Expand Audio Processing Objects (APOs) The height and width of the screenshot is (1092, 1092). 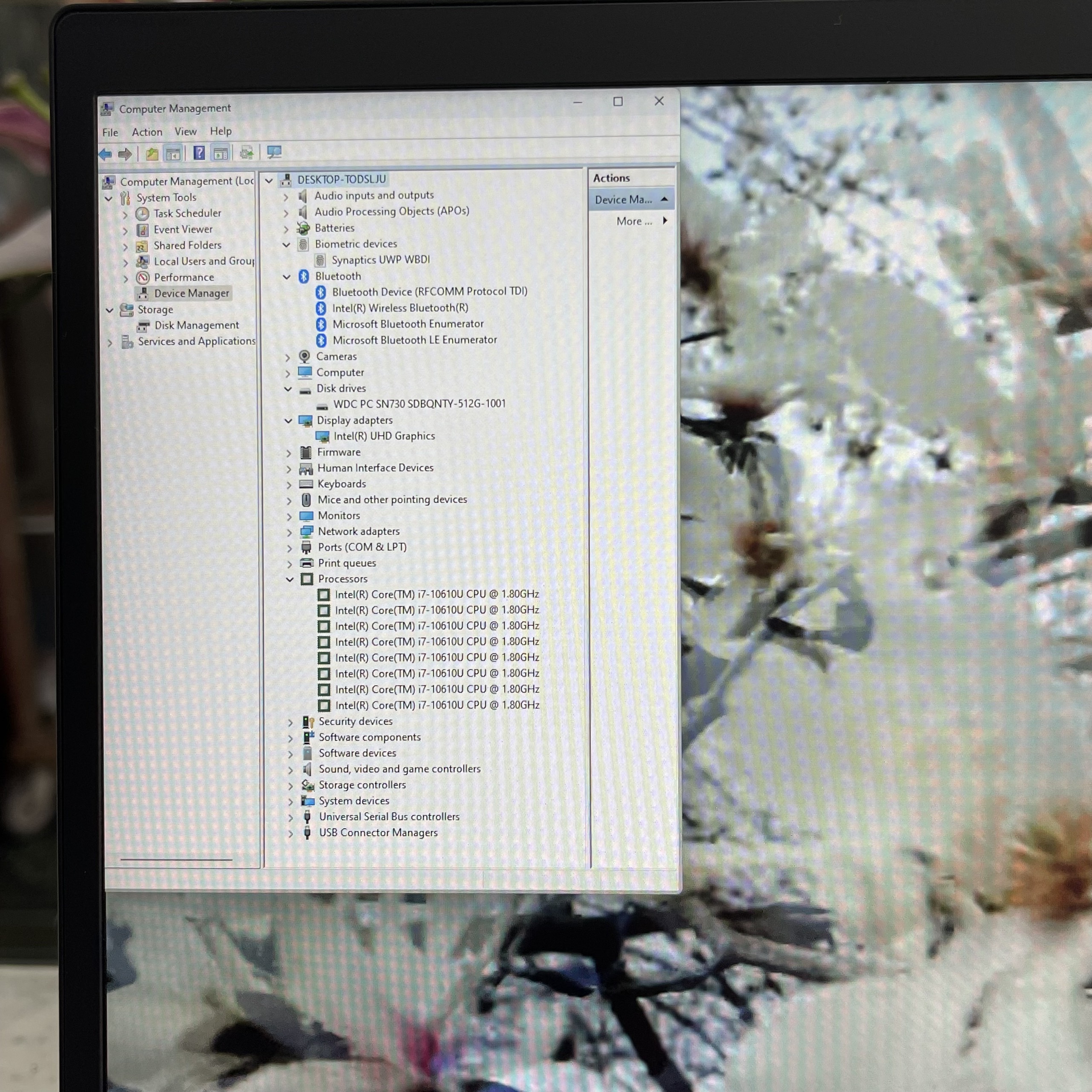pyautogui.click(x=286, y=213)
